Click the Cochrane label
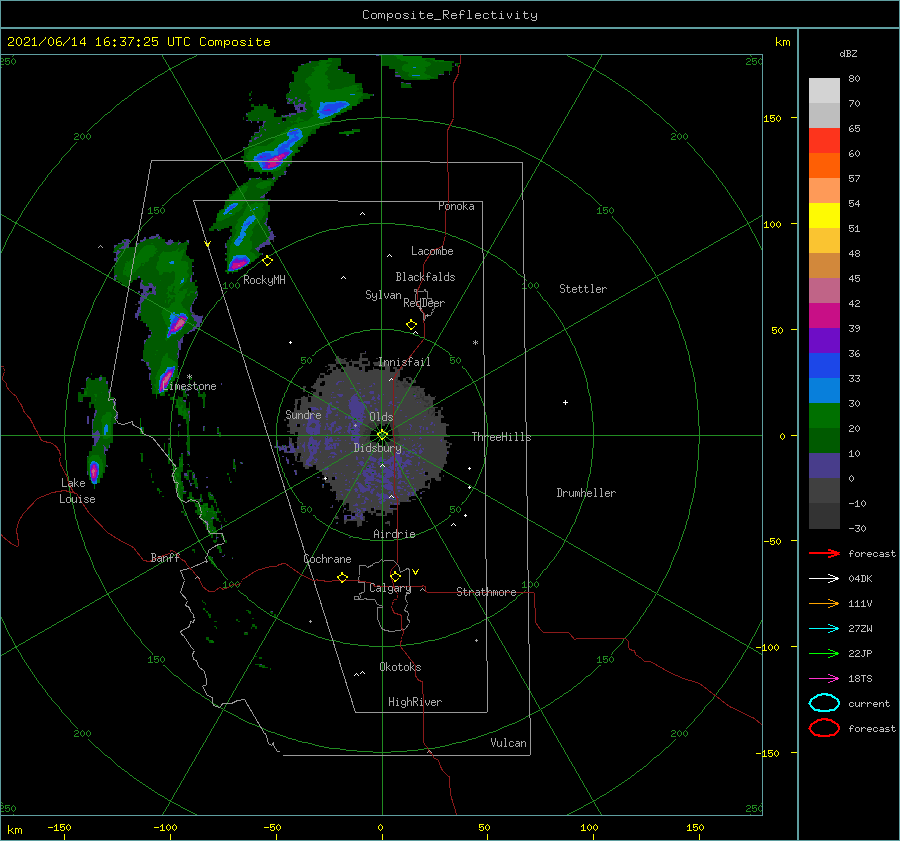The width and height of the screenshot is (900, 841). [x=327, y=559]
